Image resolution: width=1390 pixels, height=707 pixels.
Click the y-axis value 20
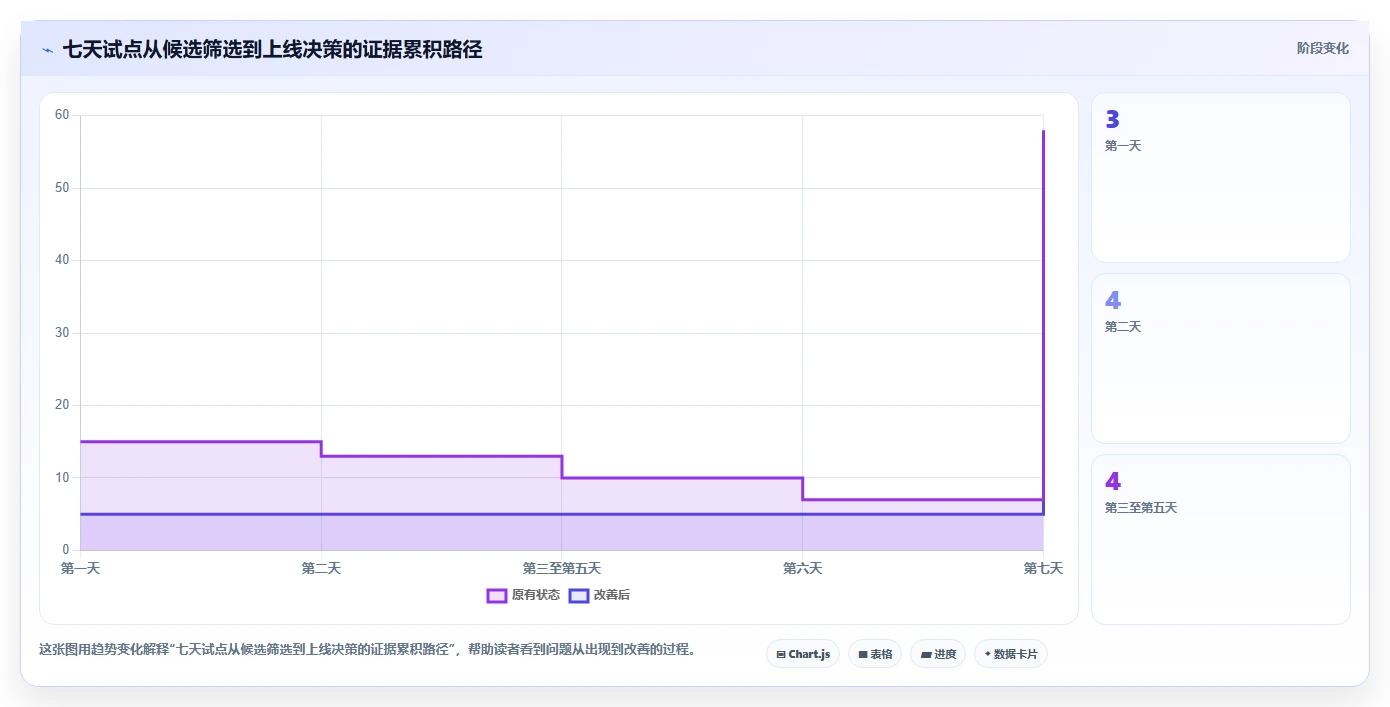[62, 405]
